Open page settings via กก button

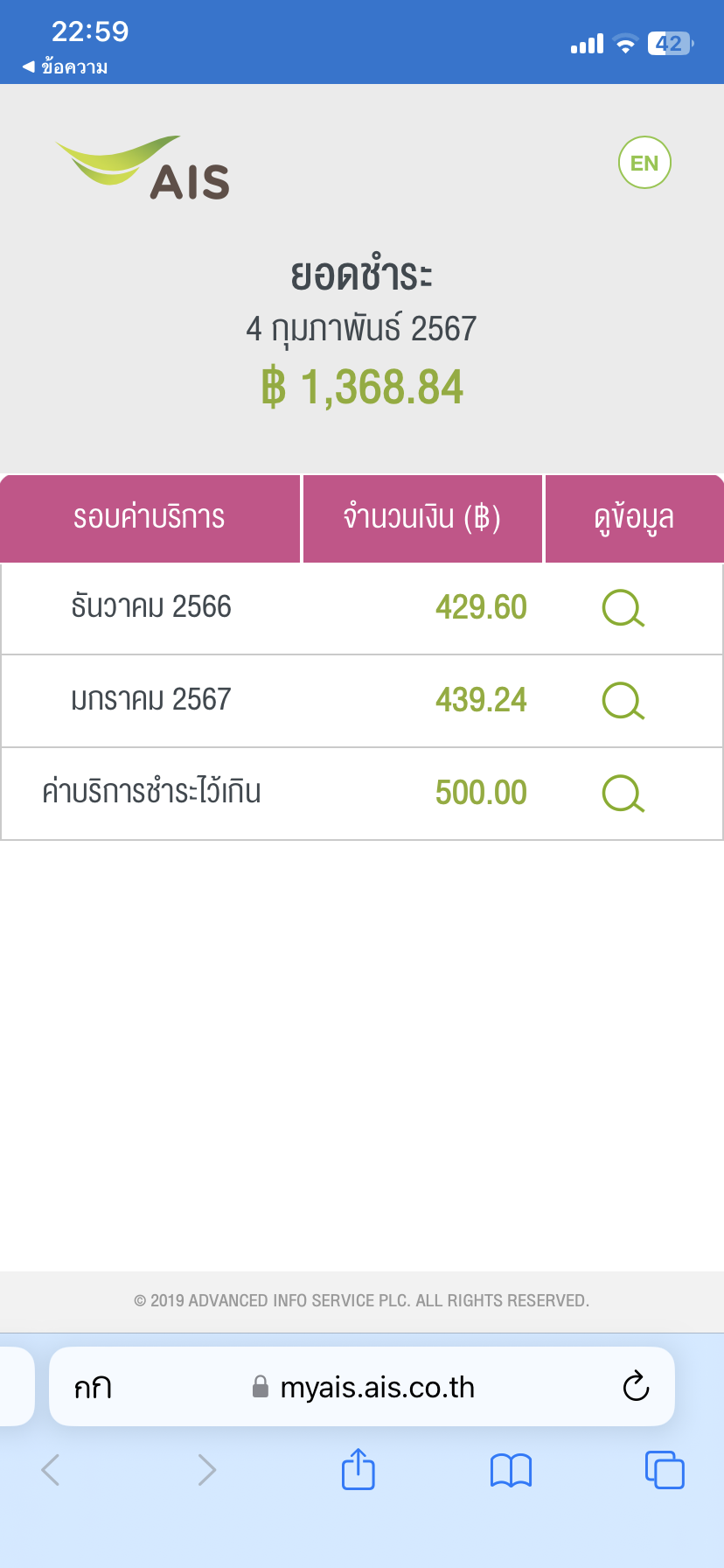(93, 1388)
